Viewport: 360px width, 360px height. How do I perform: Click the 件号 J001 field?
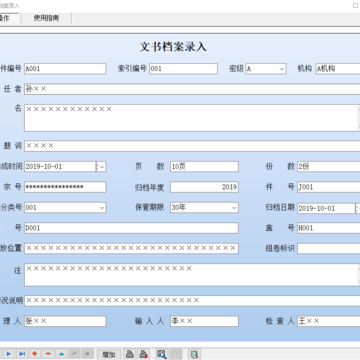(x=329, y=187)
